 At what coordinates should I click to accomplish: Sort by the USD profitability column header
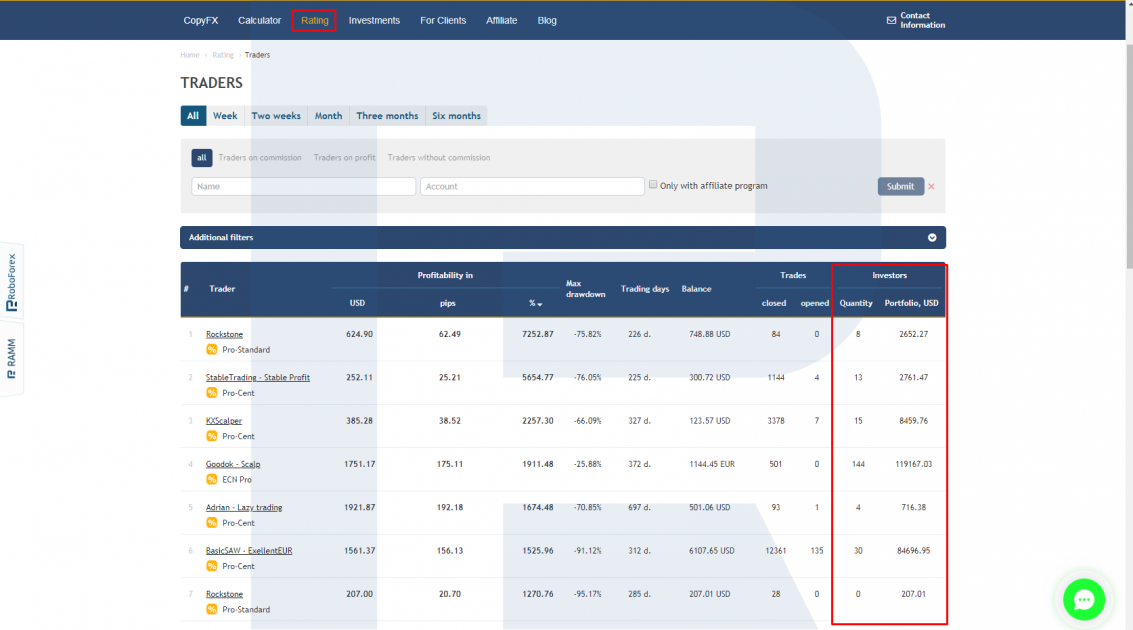tap(357, 303)
